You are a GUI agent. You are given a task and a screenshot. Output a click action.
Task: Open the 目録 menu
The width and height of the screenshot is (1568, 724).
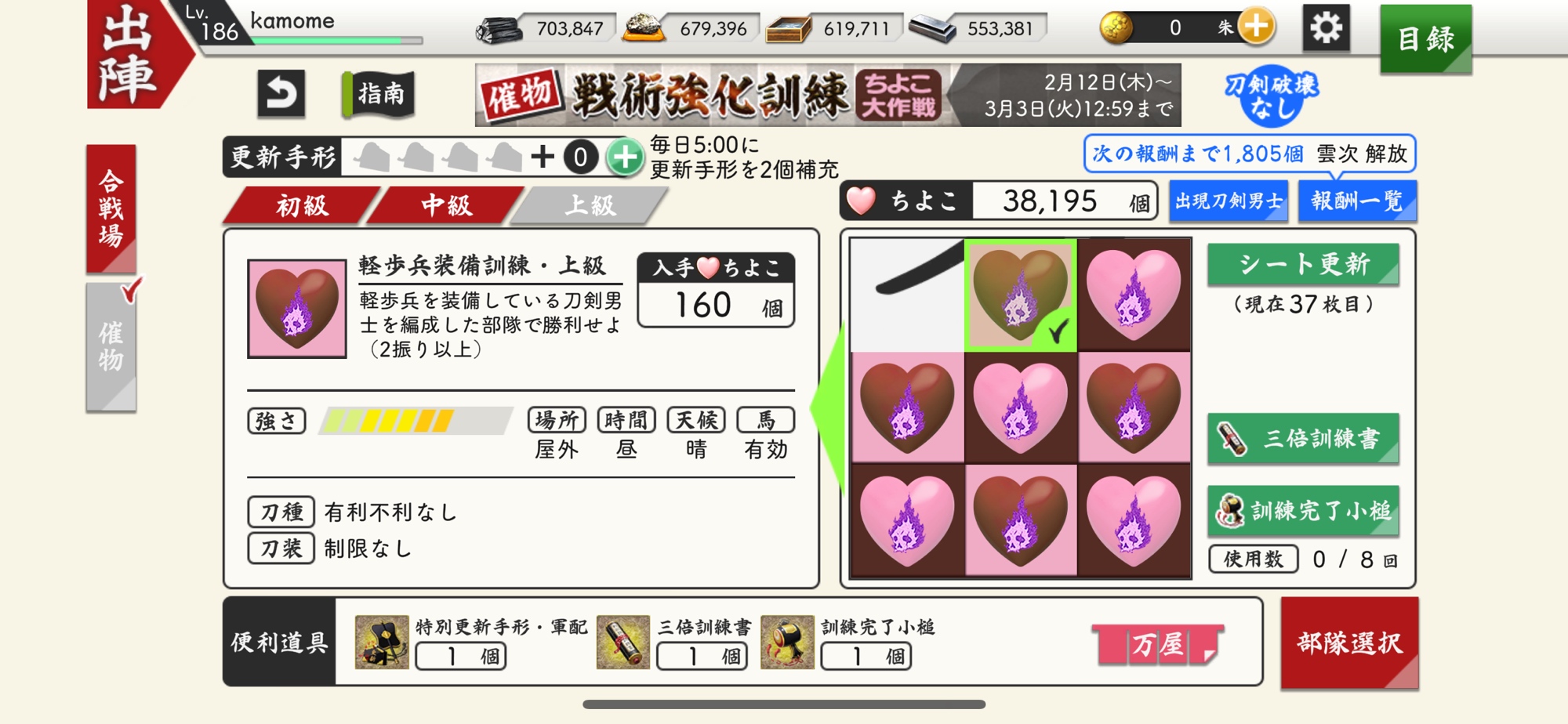(1425, 39)
